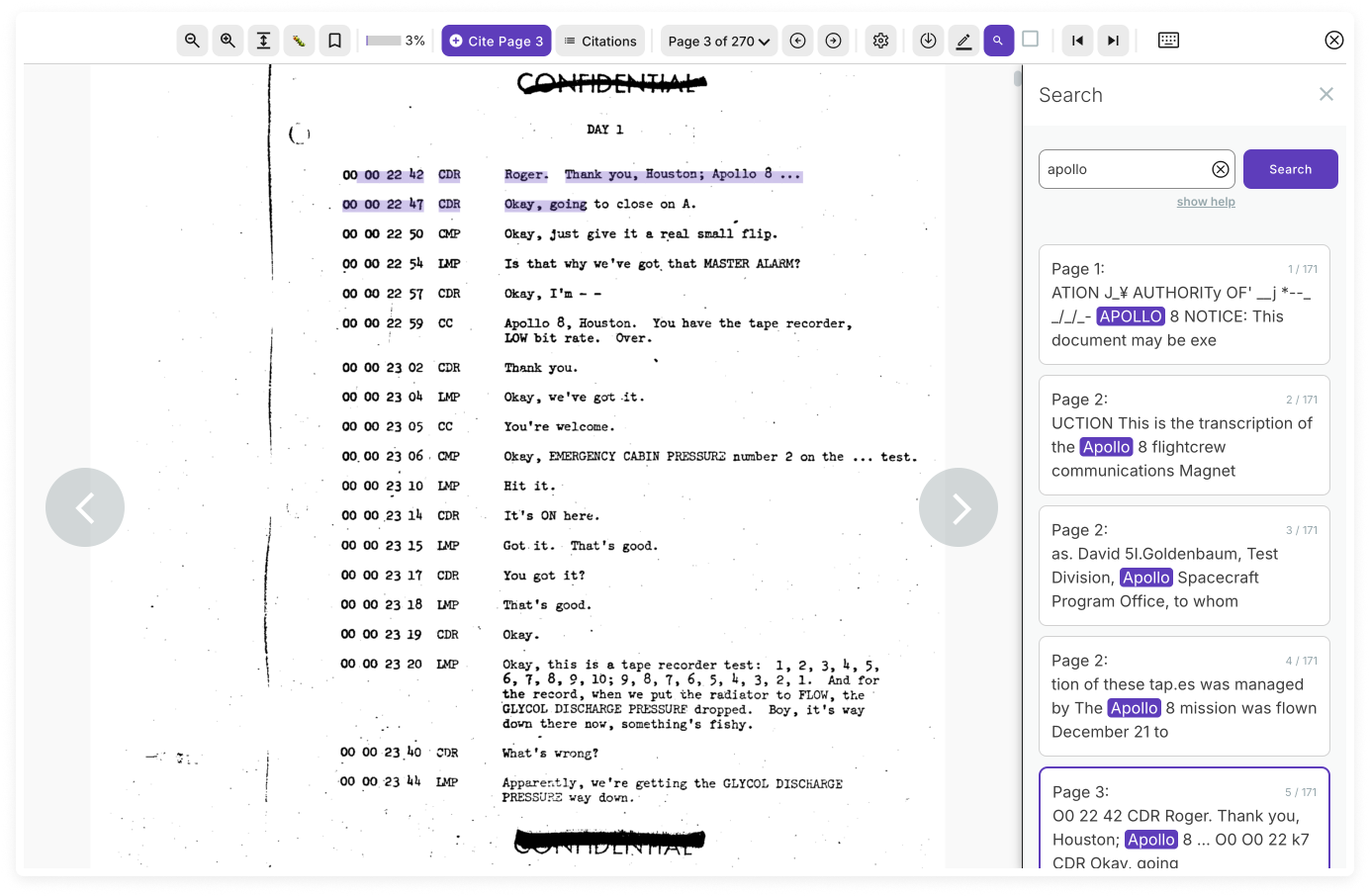Select the Page 1 search result

click(1184, 305)
